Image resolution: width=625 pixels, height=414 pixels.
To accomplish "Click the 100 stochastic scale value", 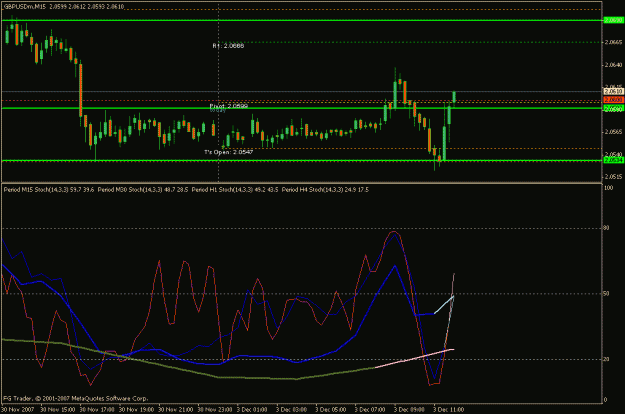I will 609,188.
